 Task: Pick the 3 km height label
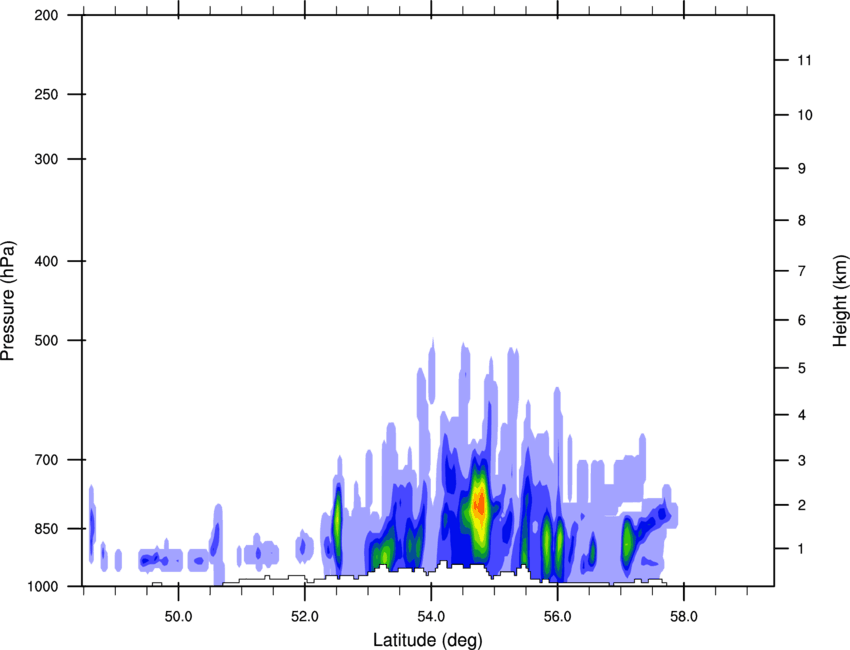tap(802, 461)
